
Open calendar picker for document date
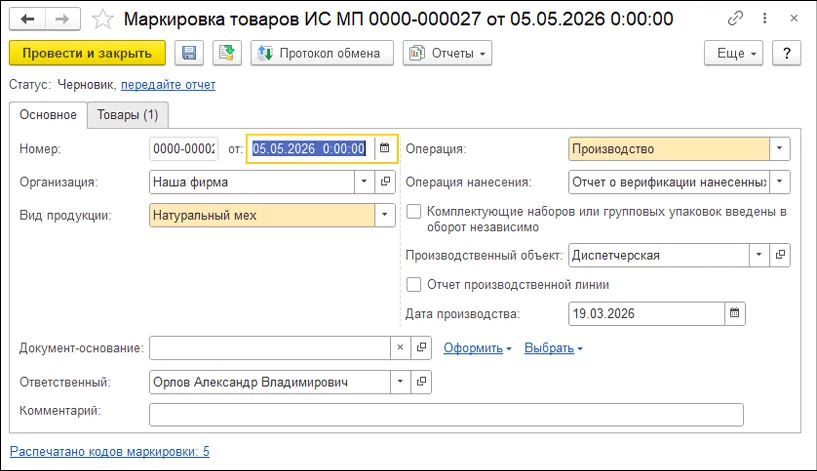(385, 148)
